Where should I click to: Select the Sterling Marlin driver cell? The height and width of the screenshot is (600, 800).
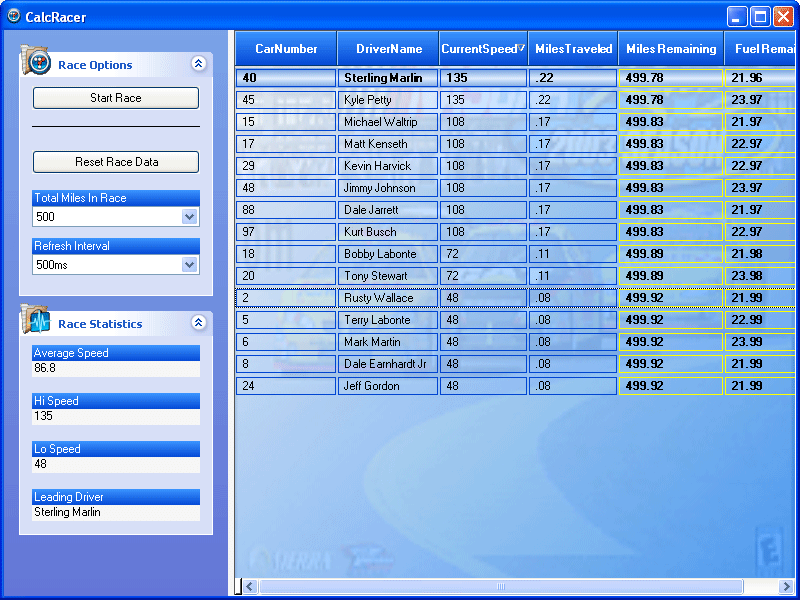388,78
